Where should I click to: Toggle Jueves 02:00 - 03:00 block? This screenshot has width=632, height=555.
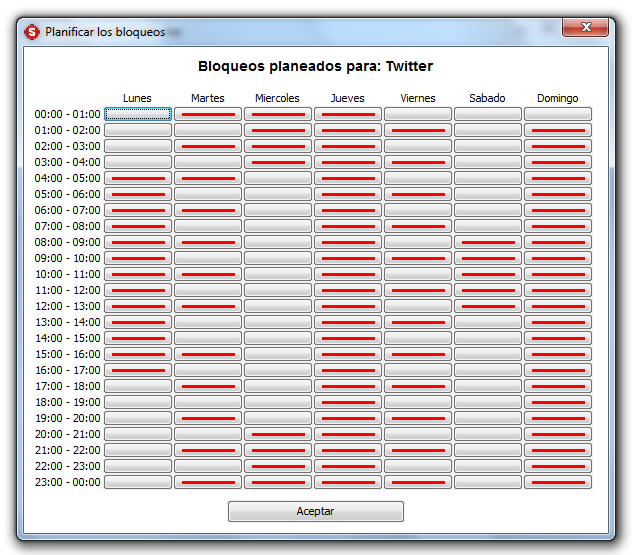[348, 146]
